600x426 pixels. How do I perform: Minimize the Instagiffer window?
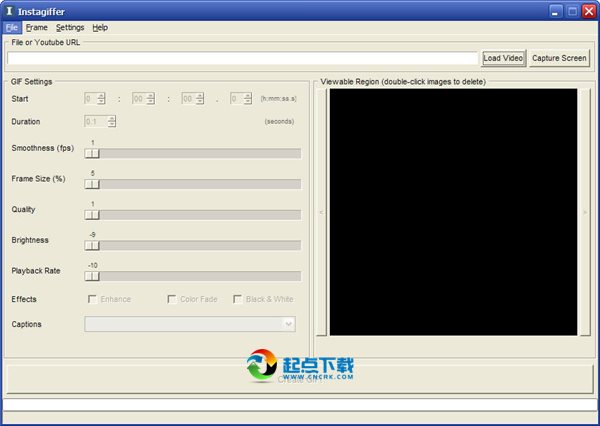click(x=555, y=11)
